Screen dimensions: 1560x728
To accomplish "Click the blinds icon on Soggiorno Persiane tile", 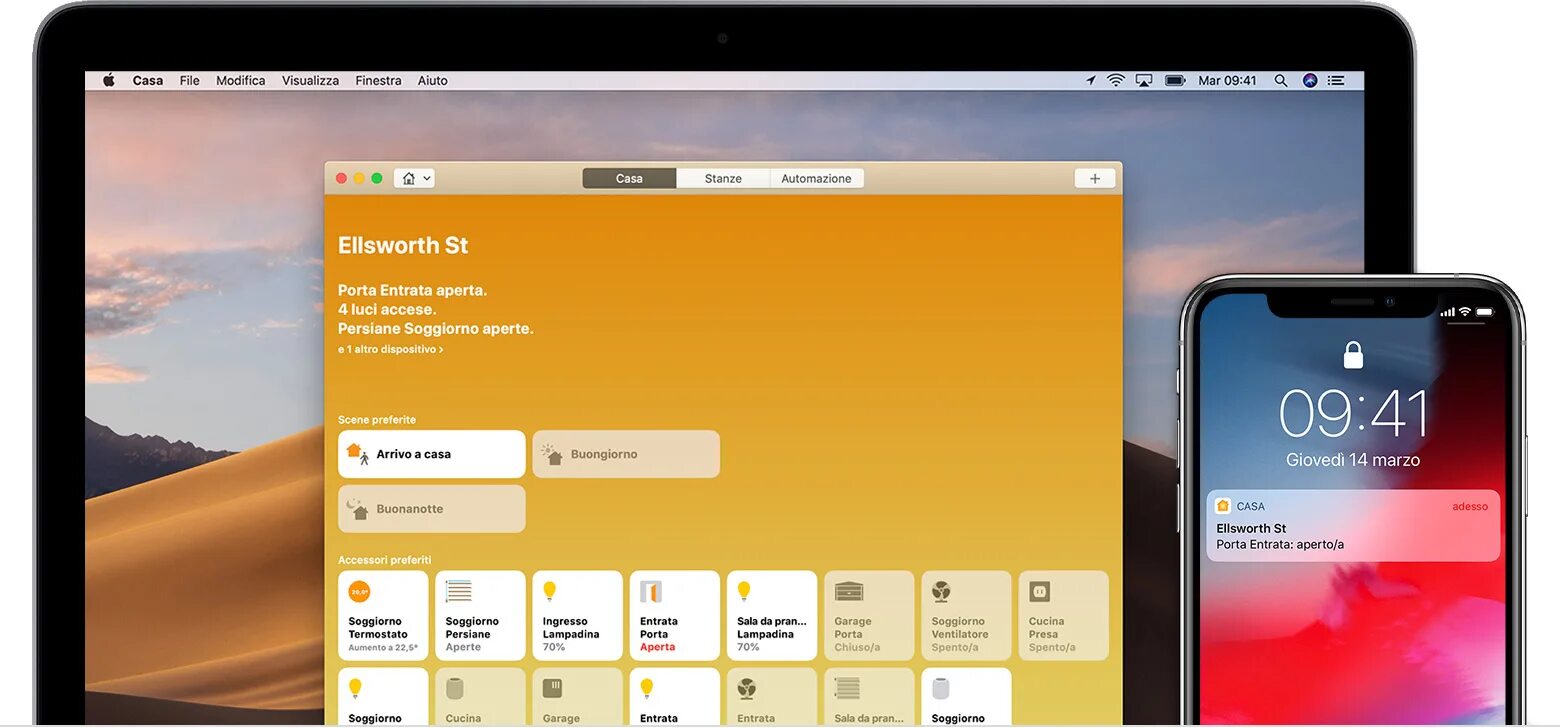I will click(458, 591).
